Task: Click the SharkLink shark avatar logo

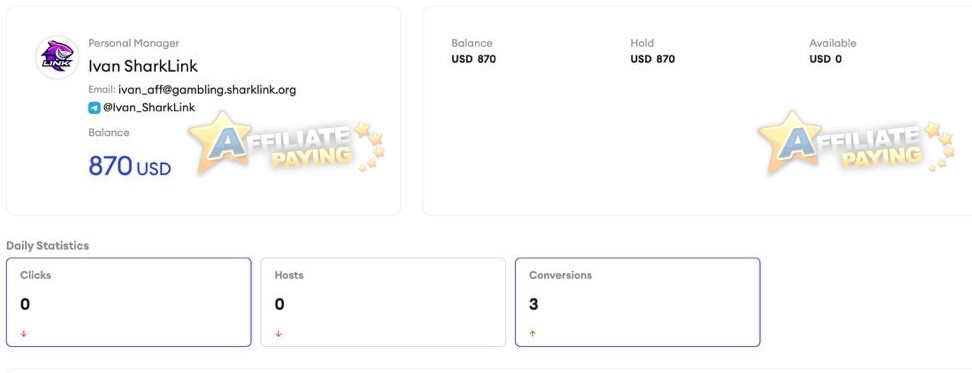Action: click(x=57, y=58)
